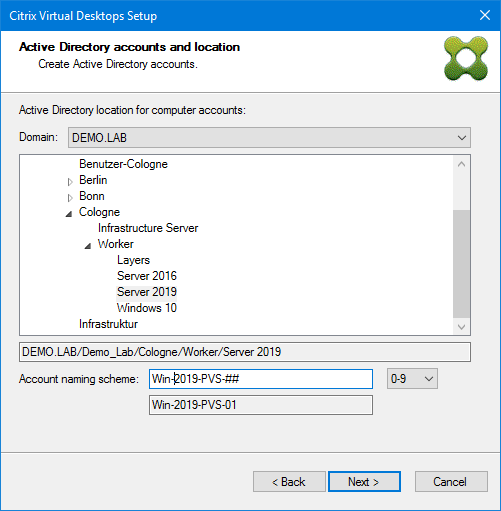The height and width of the screenshot is (511, 501).
Task: Open the Domain dropdown showing DEMO.LAB
Action: pyautogui.click(x=269, y=137)
